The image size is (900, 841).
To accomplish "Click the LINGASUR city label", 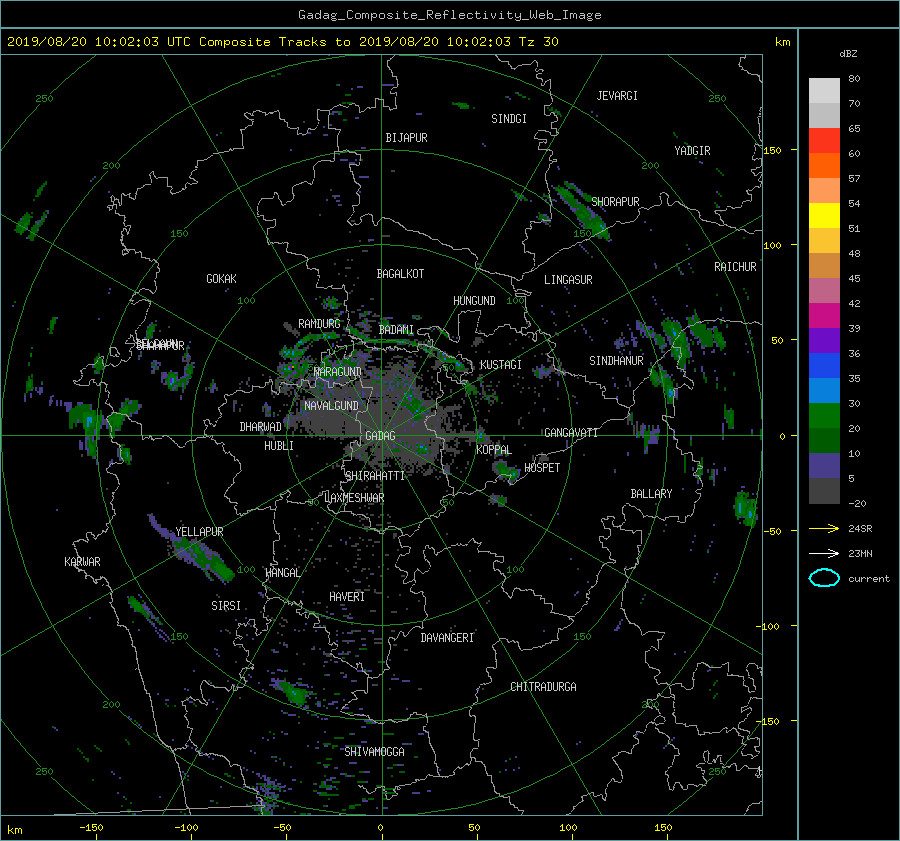I will pos(568,280).
